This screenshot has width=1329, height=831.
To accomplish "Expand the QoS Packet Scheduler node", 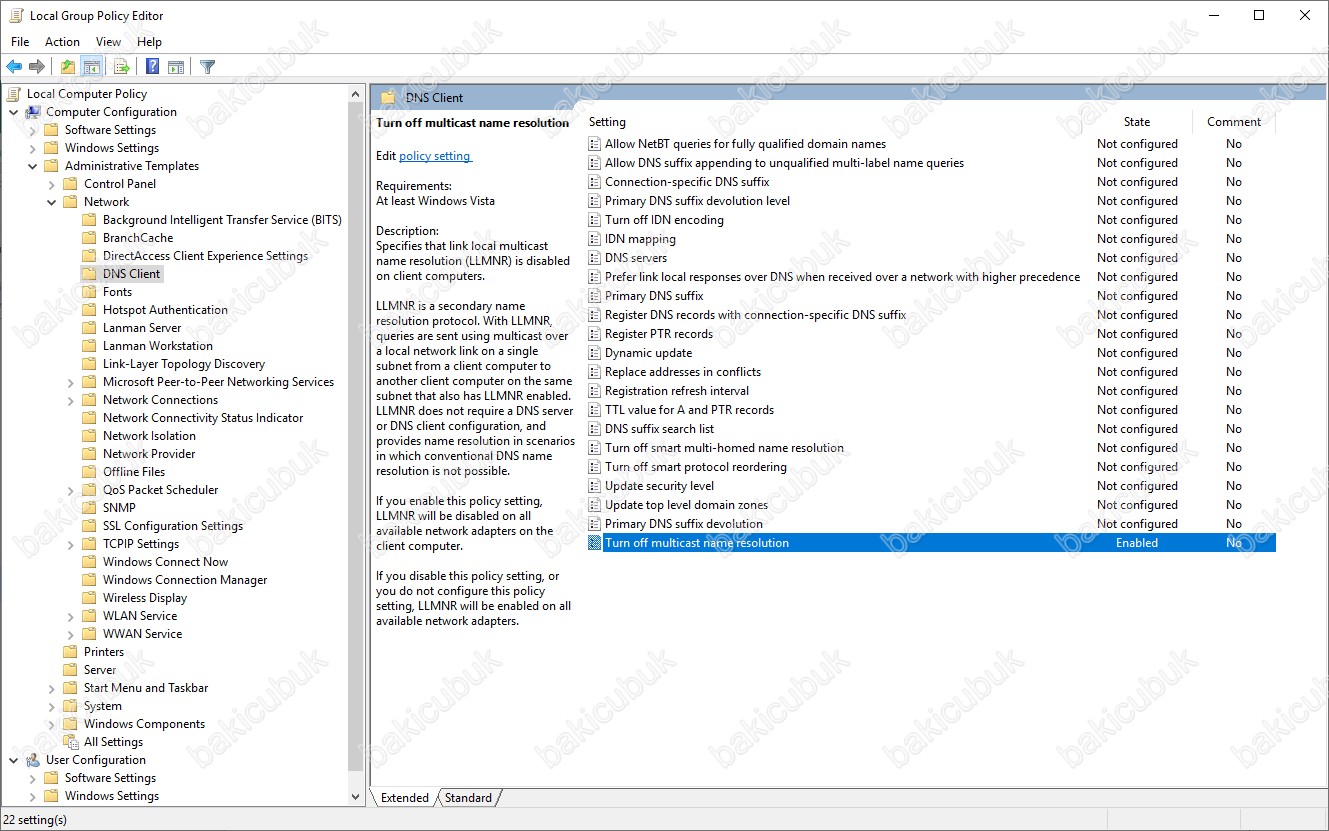I will pyautogui.click(x=71, y=490).
